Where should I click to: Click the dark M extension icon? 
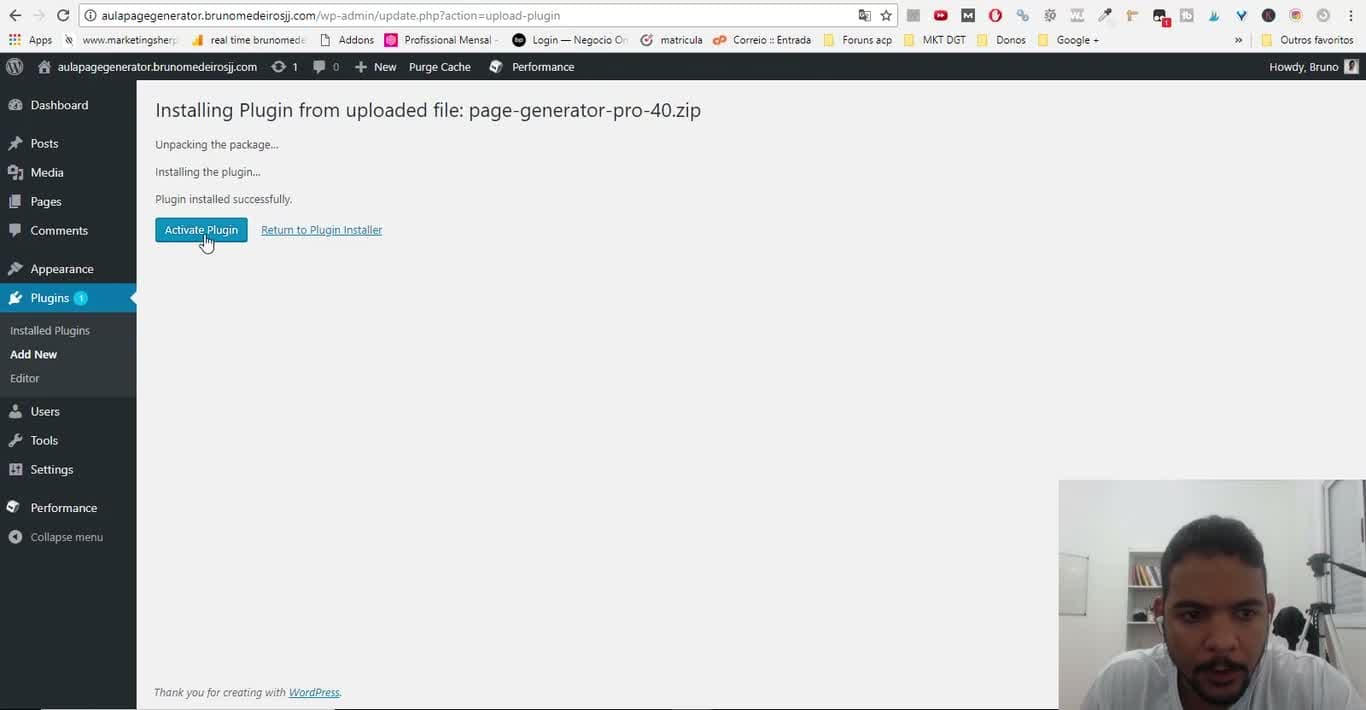968,15
